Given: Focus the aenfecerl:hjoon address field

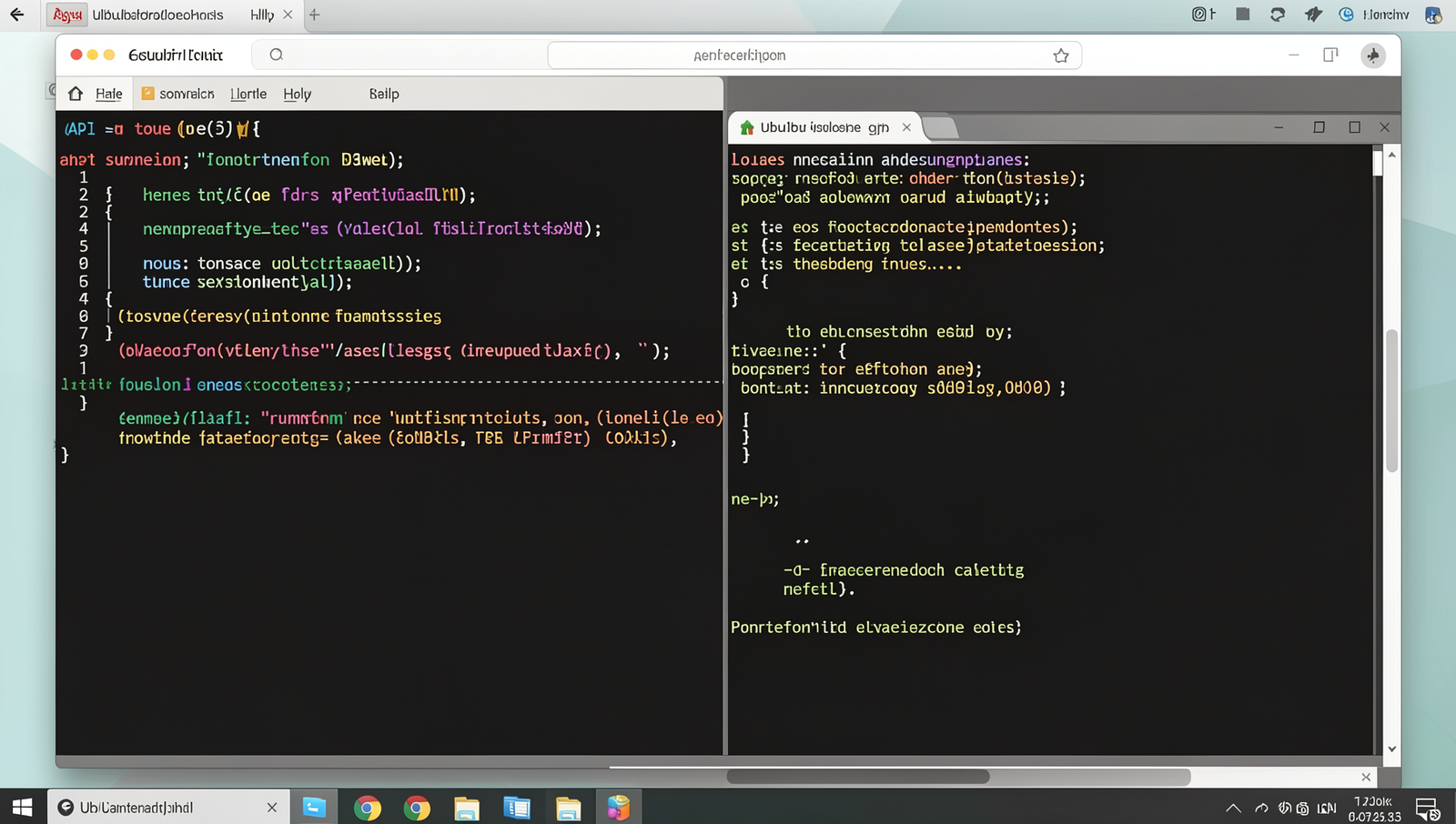Looking at the screenshot, I should (814, 55).
